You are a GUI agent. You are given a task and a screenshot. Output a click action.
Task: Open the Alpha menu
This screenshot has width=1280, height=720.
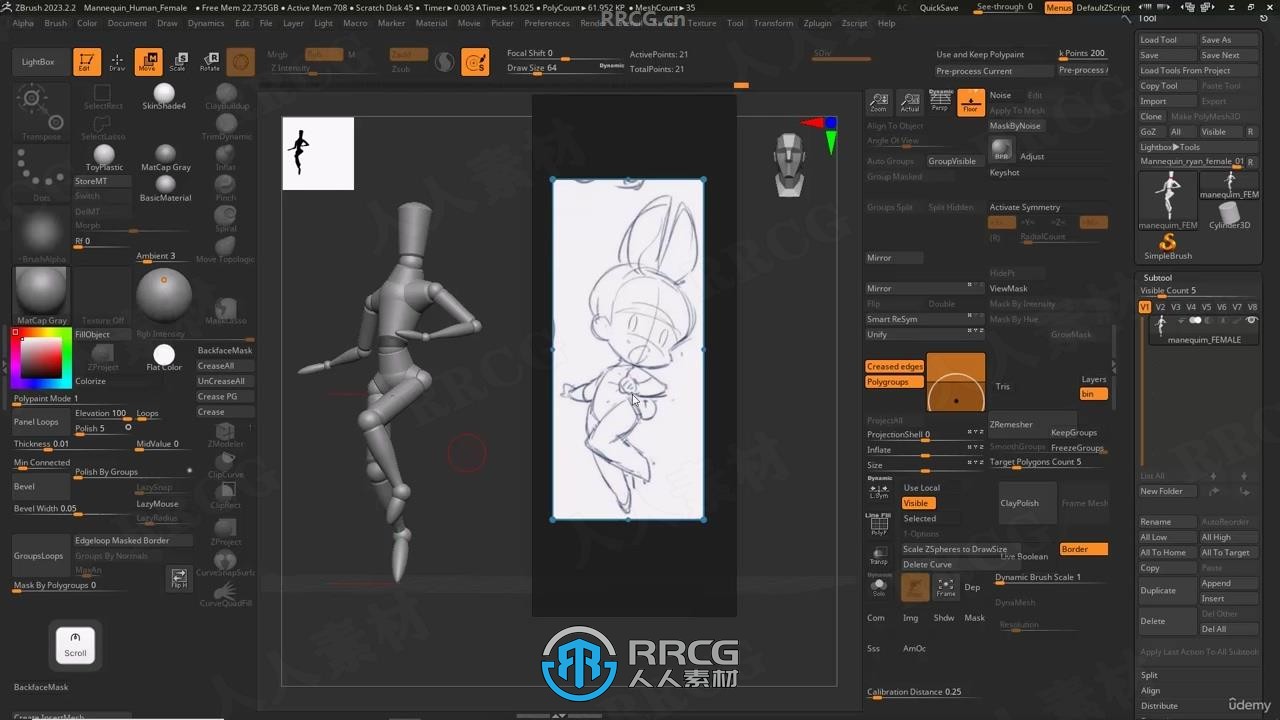point(22,23)
